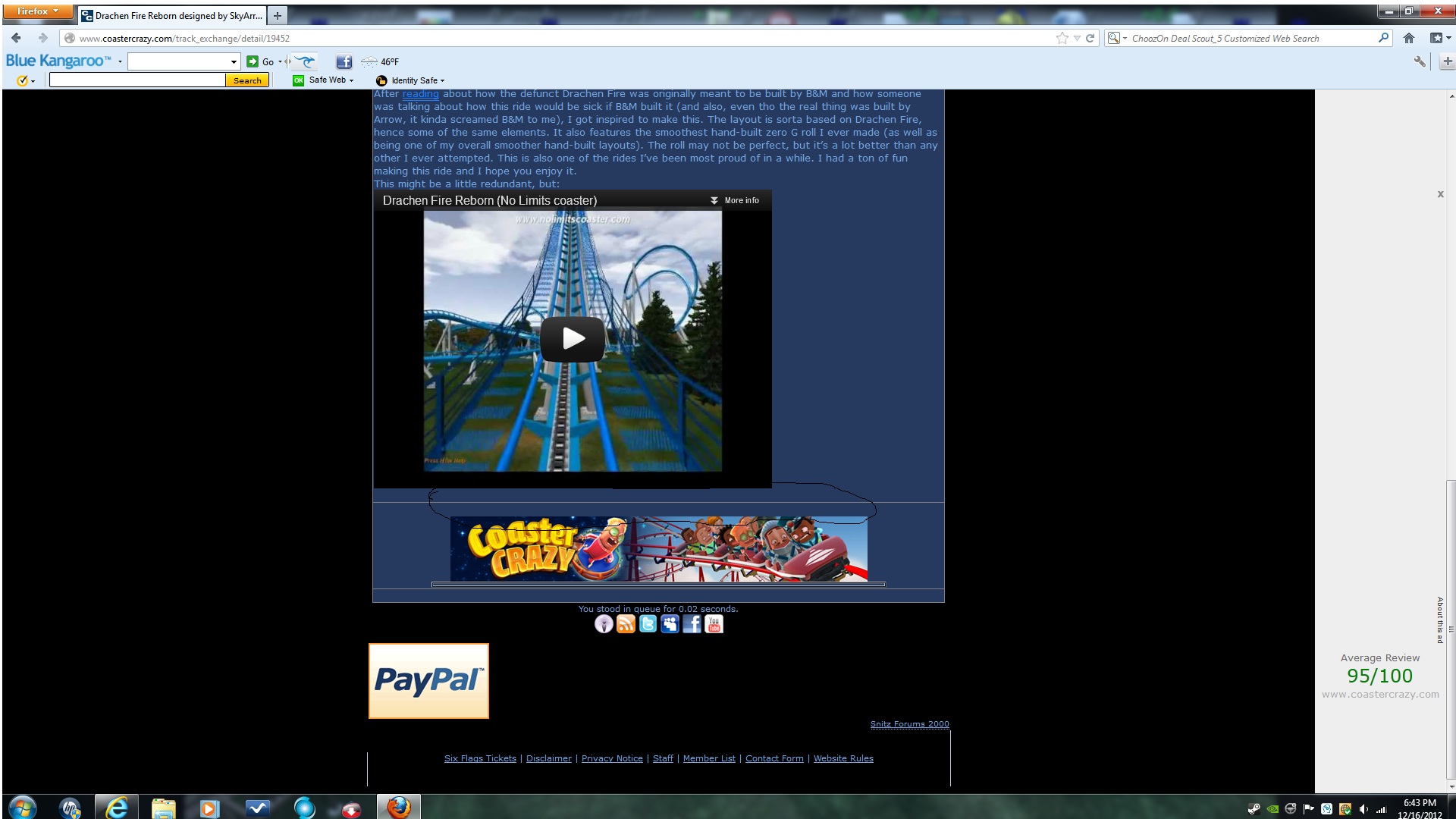Click the podcast icon below the queue text
This screenshot has width=1456, height=819.
tap(604, 624)
